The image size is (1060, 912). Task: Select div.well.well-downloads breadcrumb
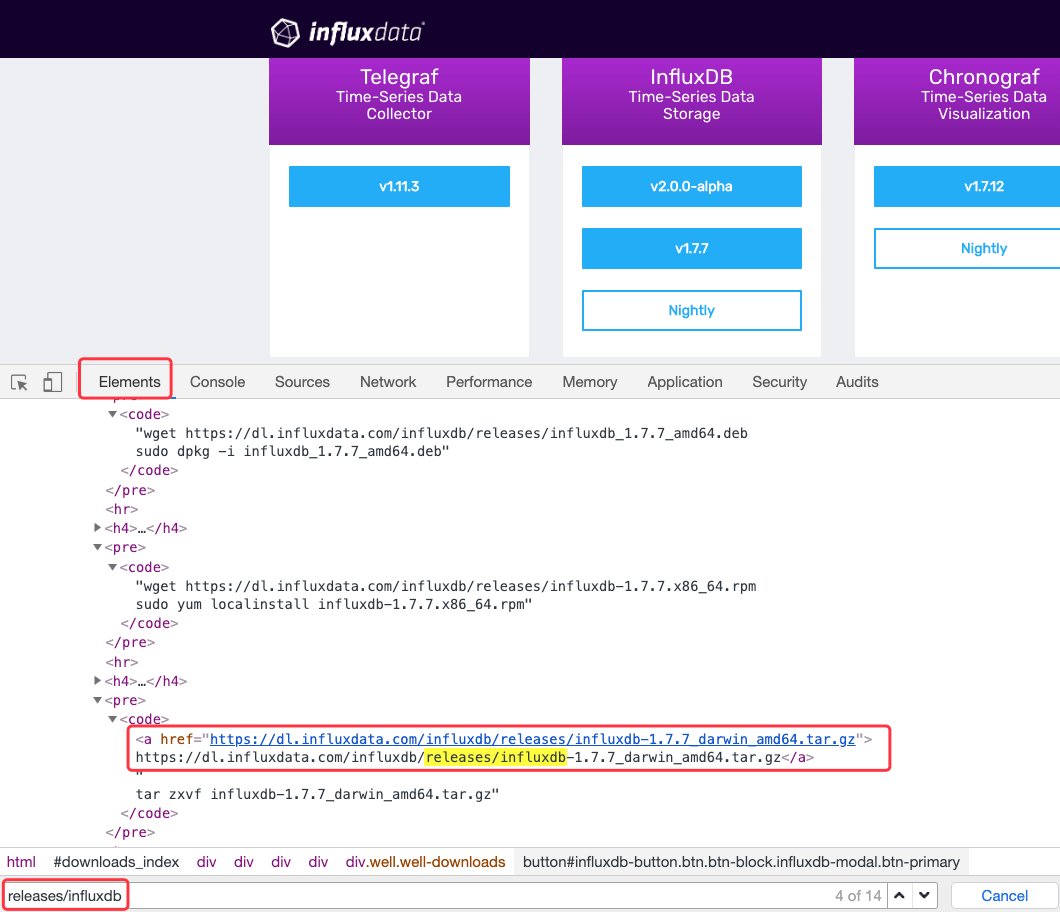pyautogui.click(x=425, y=862)
